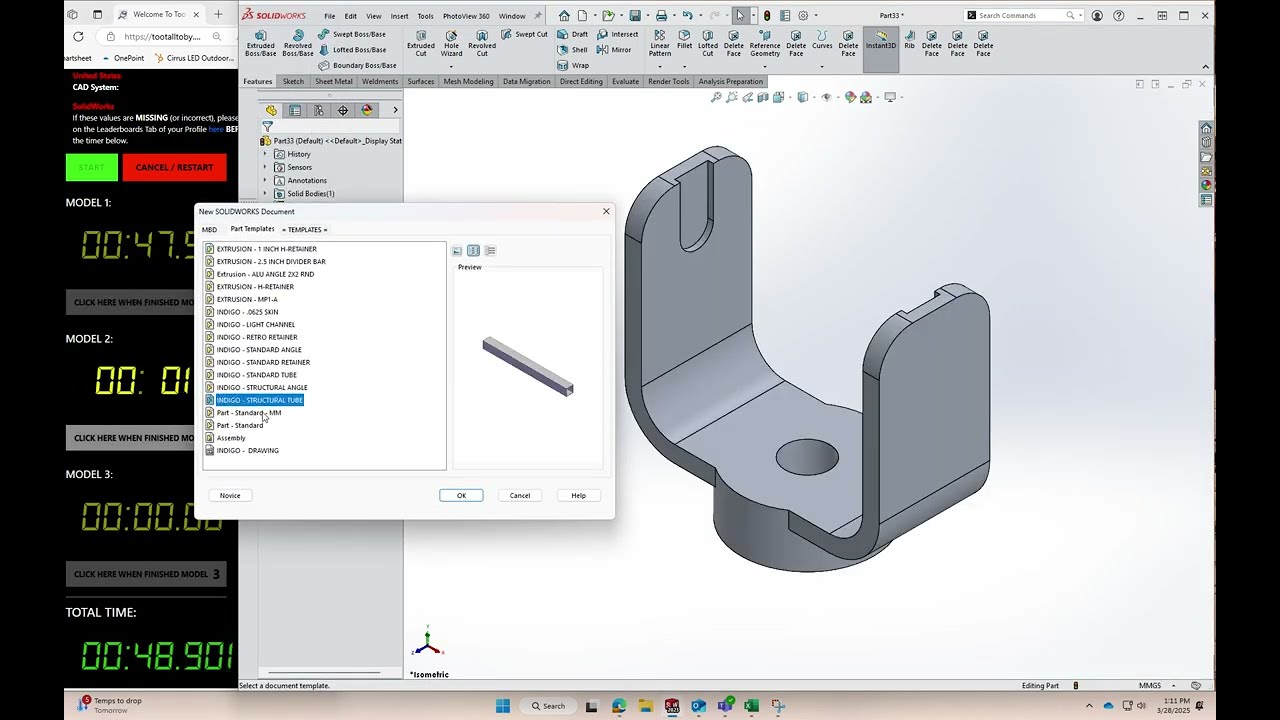This screenshot has height=720, width=1280.
Task: Open the Insert menu
Action: coord(399,16)
